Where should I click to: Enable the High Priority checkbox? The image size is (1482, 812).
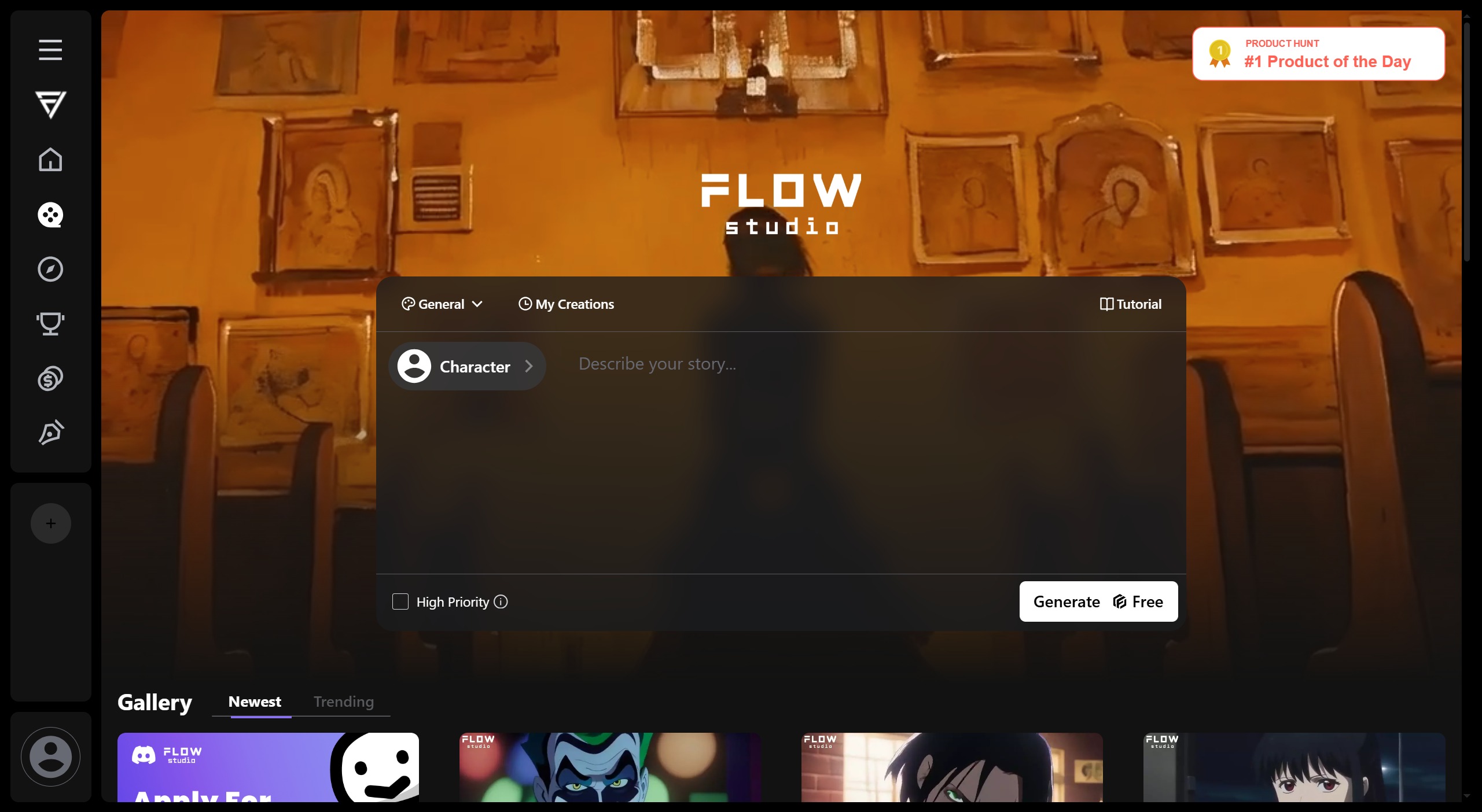point(400,601)
